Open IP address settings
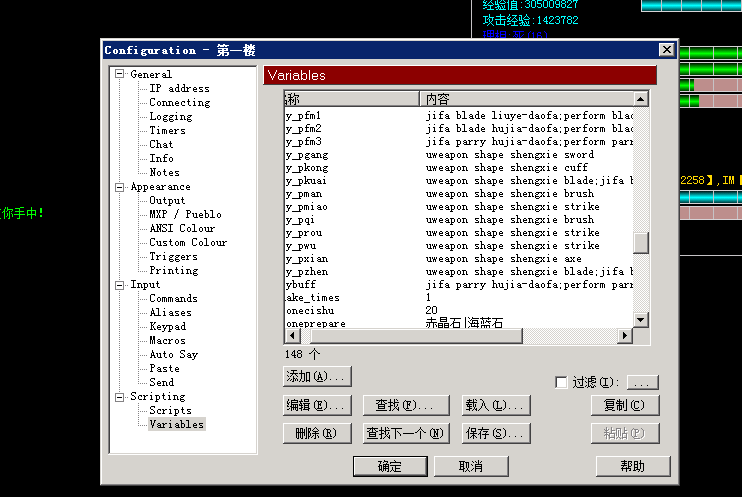The width and height of the screenshot is (742, 497). (179, 89)
